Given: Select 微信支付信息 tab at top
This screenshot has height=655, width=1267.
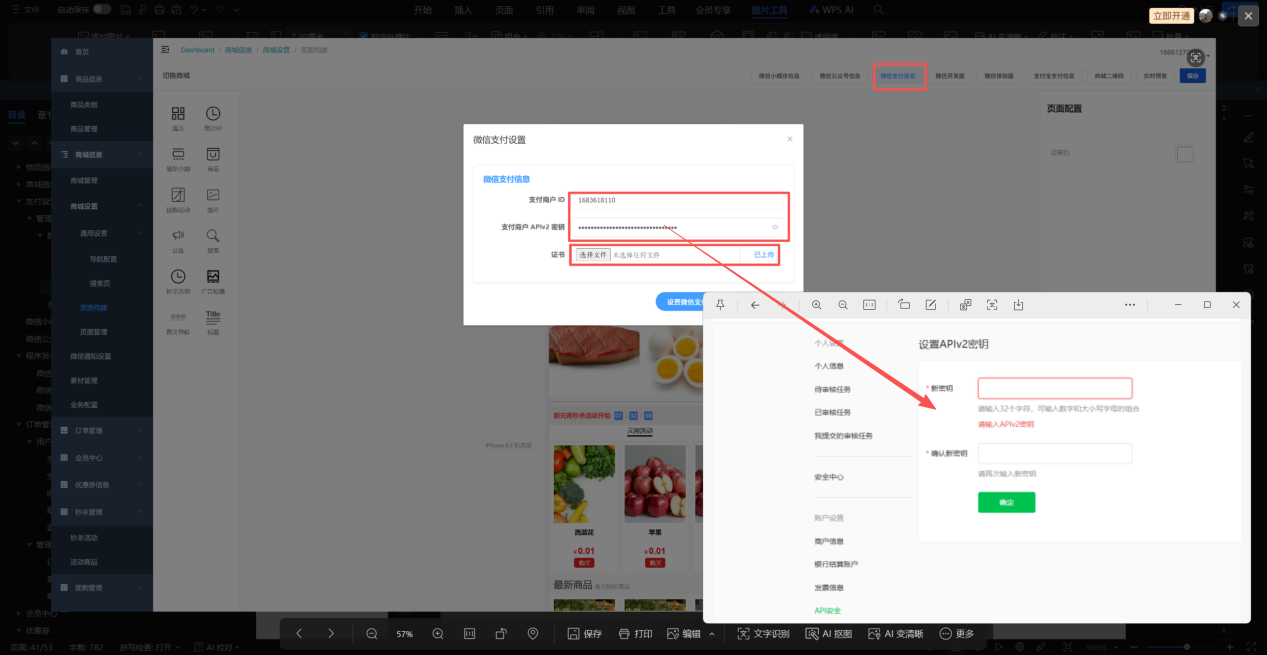Looking at the screenshot, I should click(899, 76).
